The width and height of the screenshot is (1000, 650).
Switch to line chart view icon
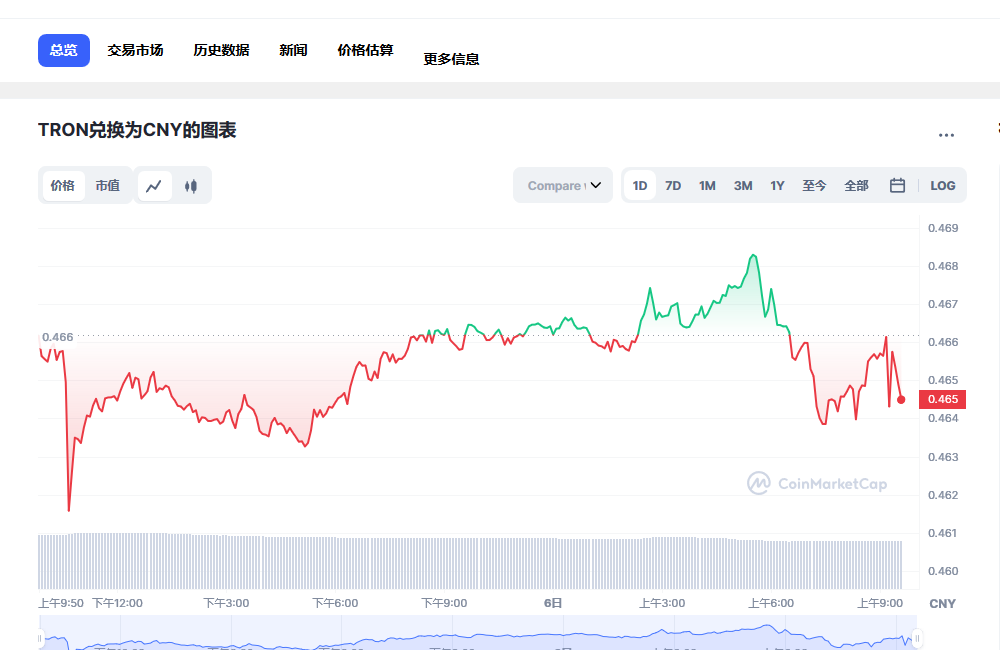coord(154,186)
